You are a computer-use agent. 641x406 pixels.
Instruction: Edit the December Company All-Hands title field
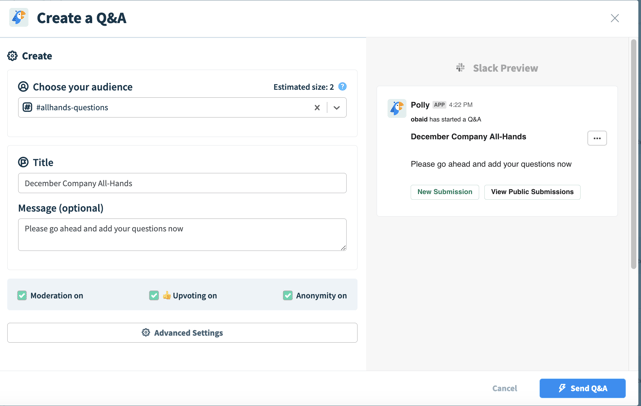182,183
